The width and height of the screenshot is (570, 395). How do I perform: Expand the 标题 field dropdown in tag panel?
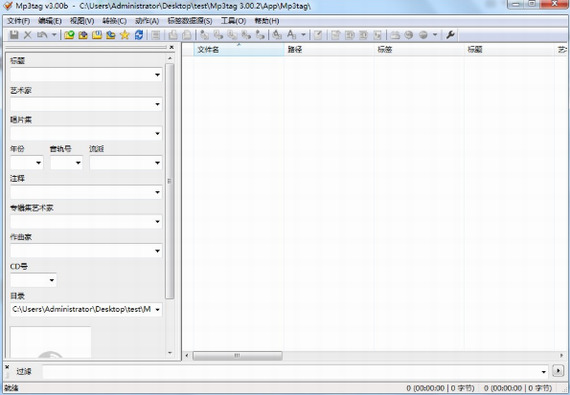157,75
